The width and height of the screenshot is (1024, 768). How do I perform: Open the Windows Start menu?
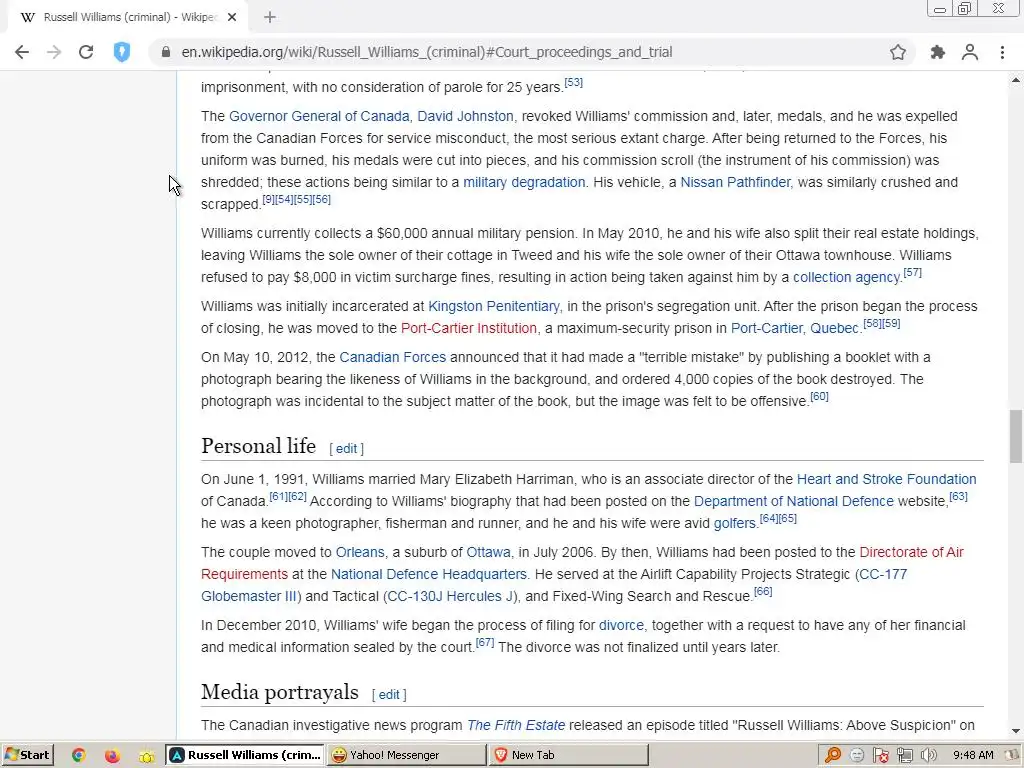click(27, 755)
